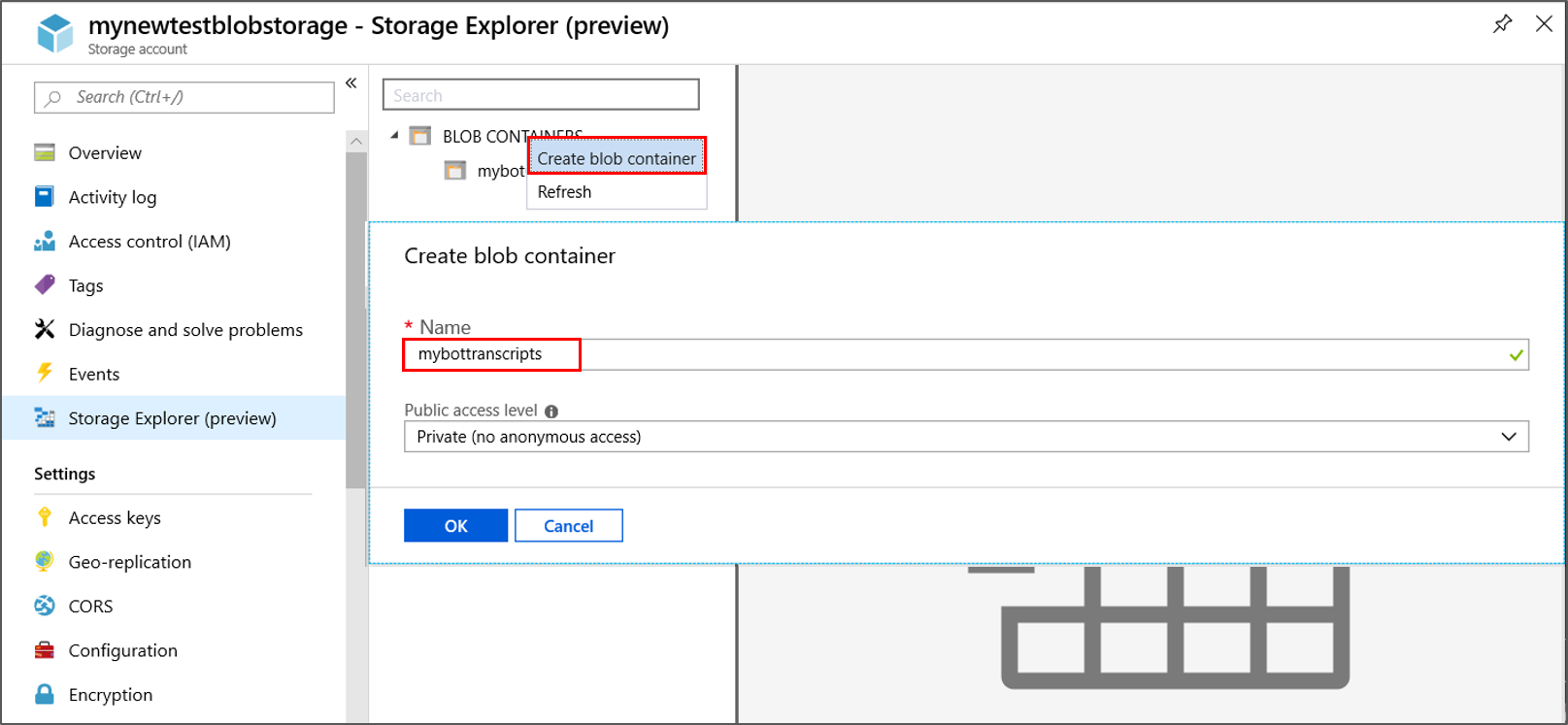1568x725 pixels.
Task: Select Create blob container menu option
Action: coord(617,158)
